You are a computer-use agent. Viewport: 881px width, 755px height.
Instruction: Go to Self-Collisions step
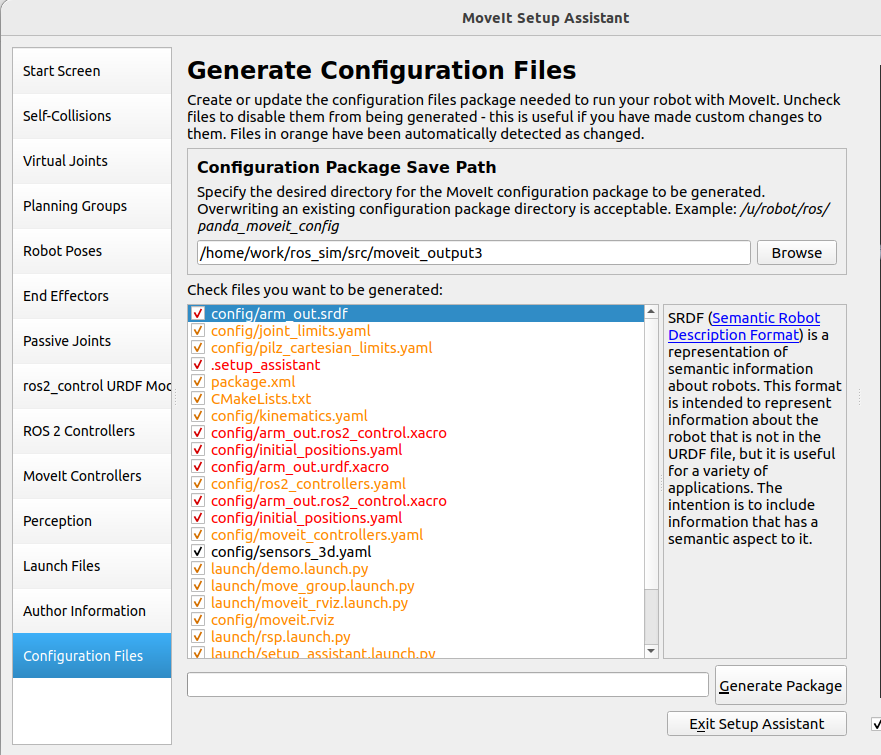(92, 116)
